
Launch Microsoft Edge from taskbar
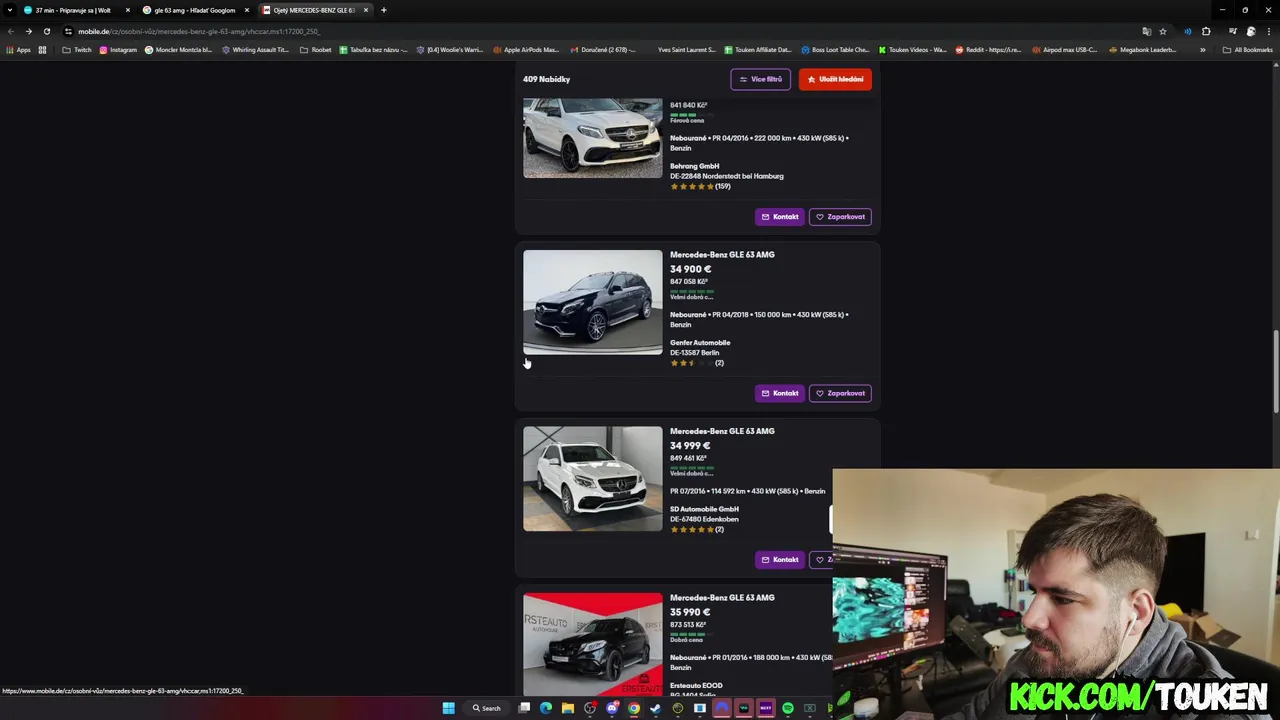[546, 708]
